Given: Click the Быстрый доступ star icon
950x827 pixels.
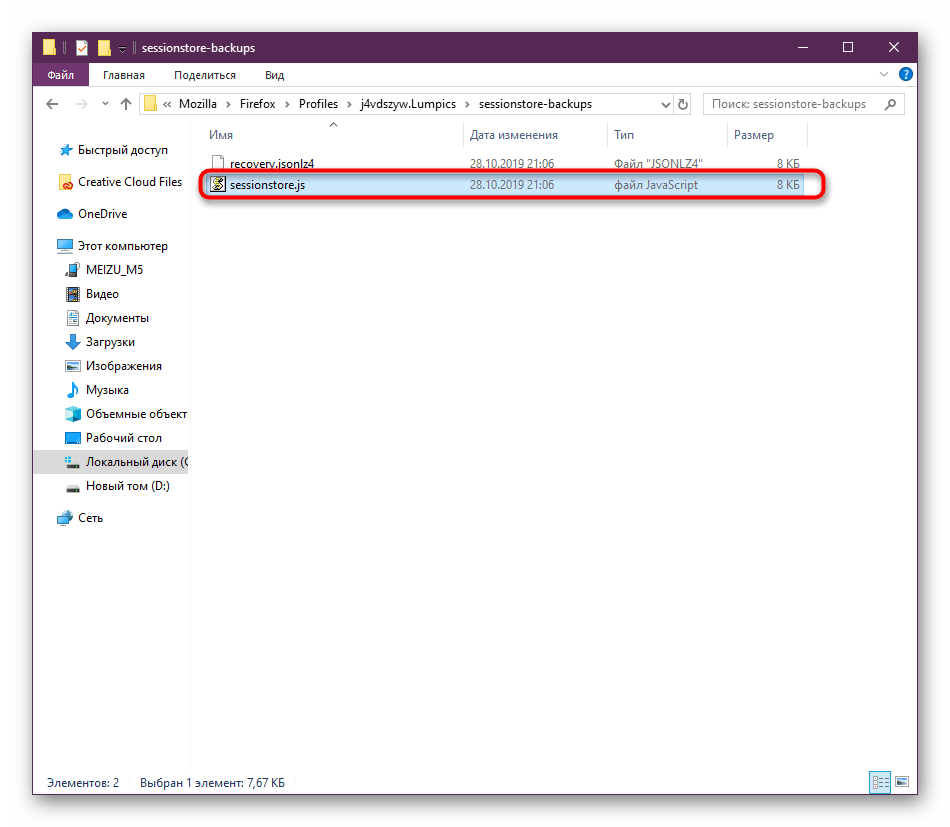Looking at the screenshot, I should click(x=66, y=150).
